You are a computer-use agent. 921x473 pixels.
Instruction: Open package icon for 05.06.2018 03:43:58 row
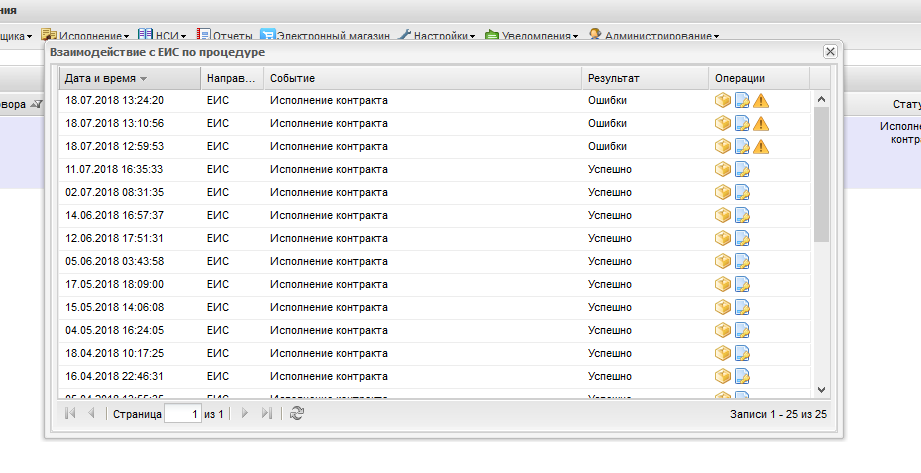coord(722,261)
